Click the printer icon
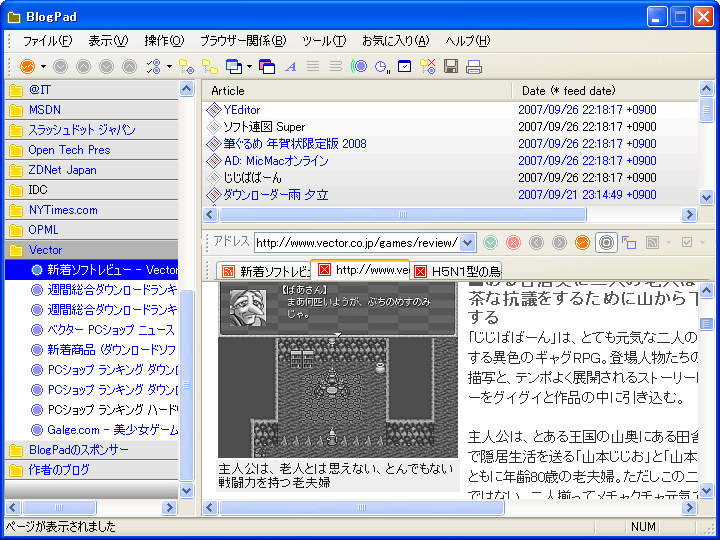Image resolution: width=720 pixels, height=540 pixels. [x=474, y=67]
